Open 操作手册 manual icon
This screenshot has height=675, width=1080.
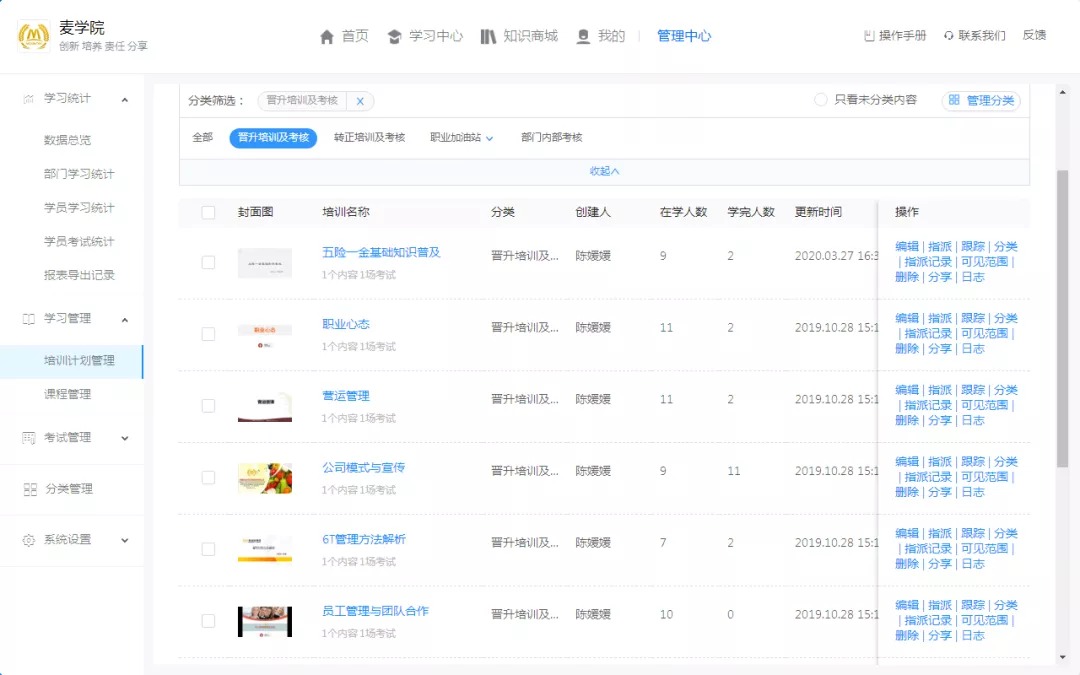point(869,36)
